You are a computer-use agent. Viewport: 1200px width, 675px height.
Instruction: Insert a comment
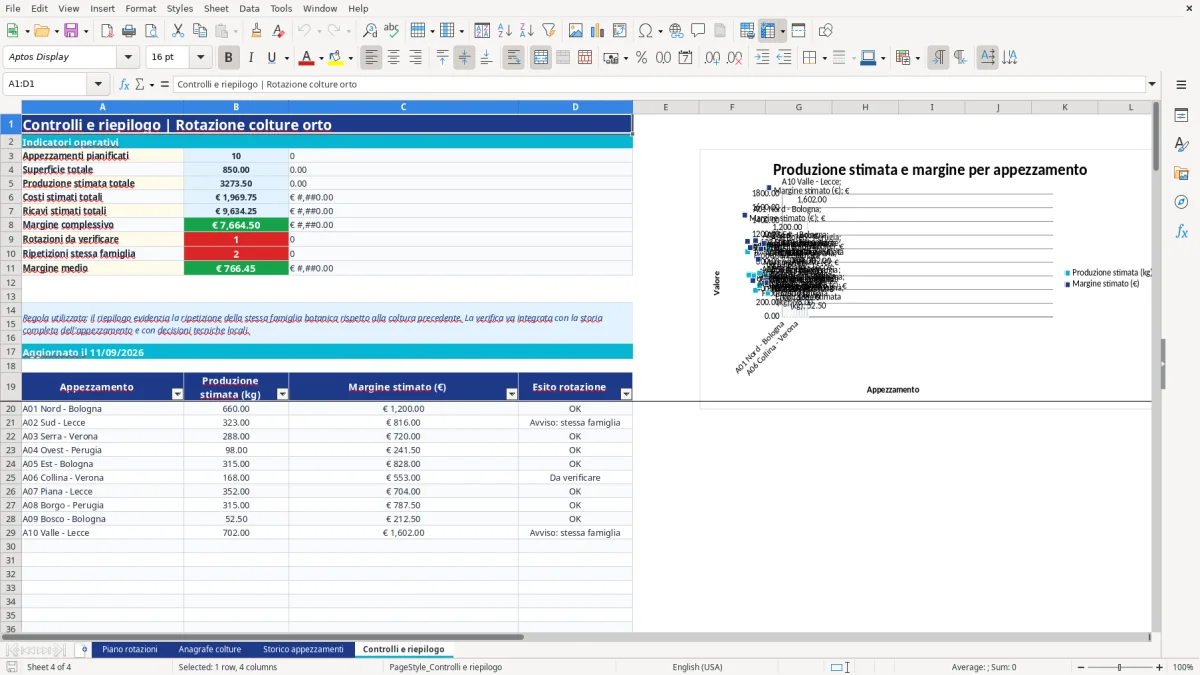coord(698,31)
